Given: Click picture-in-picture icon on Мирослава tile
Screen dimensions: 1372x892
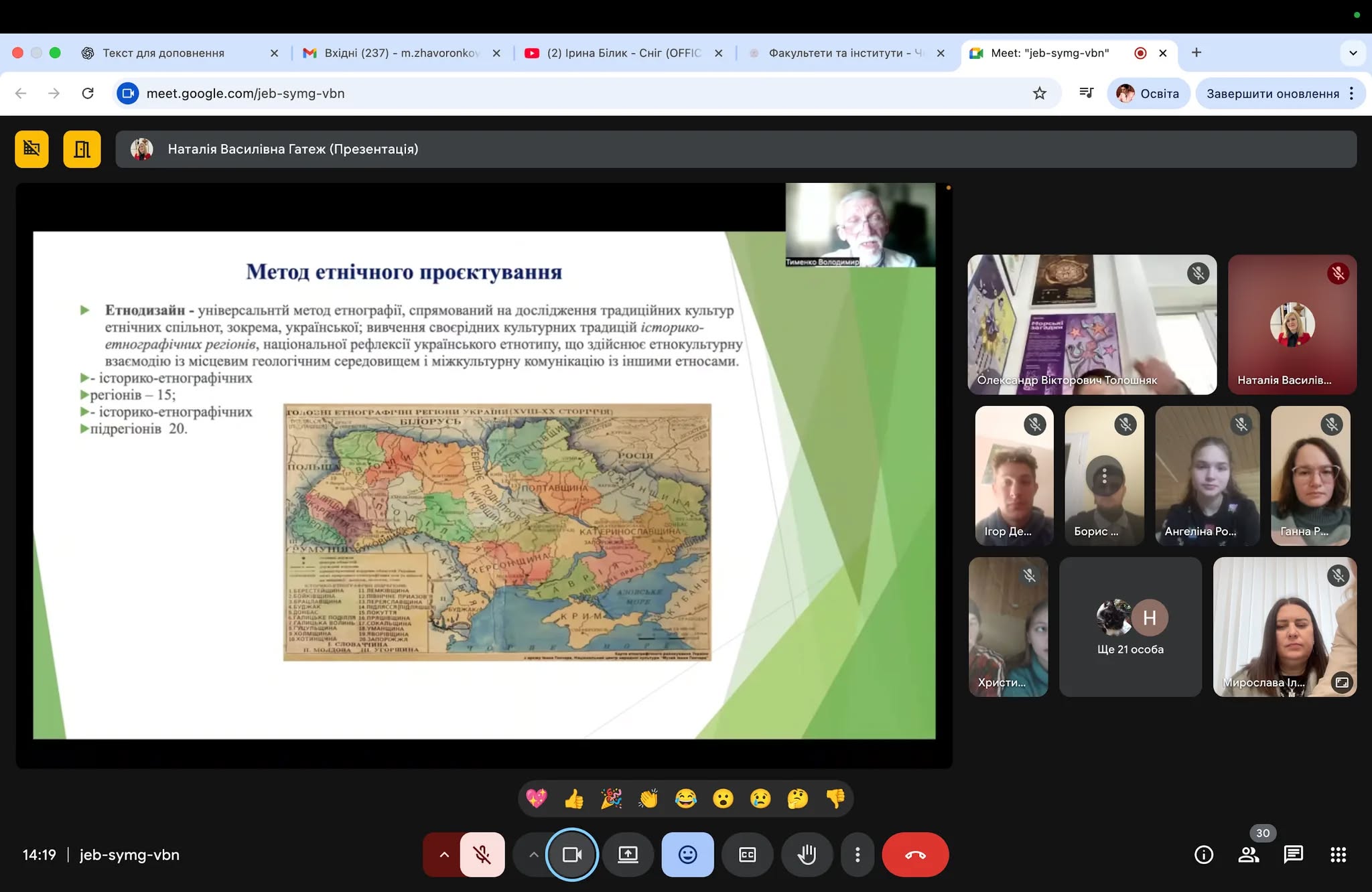Looking at the screenshot, I should [1342, 682].
